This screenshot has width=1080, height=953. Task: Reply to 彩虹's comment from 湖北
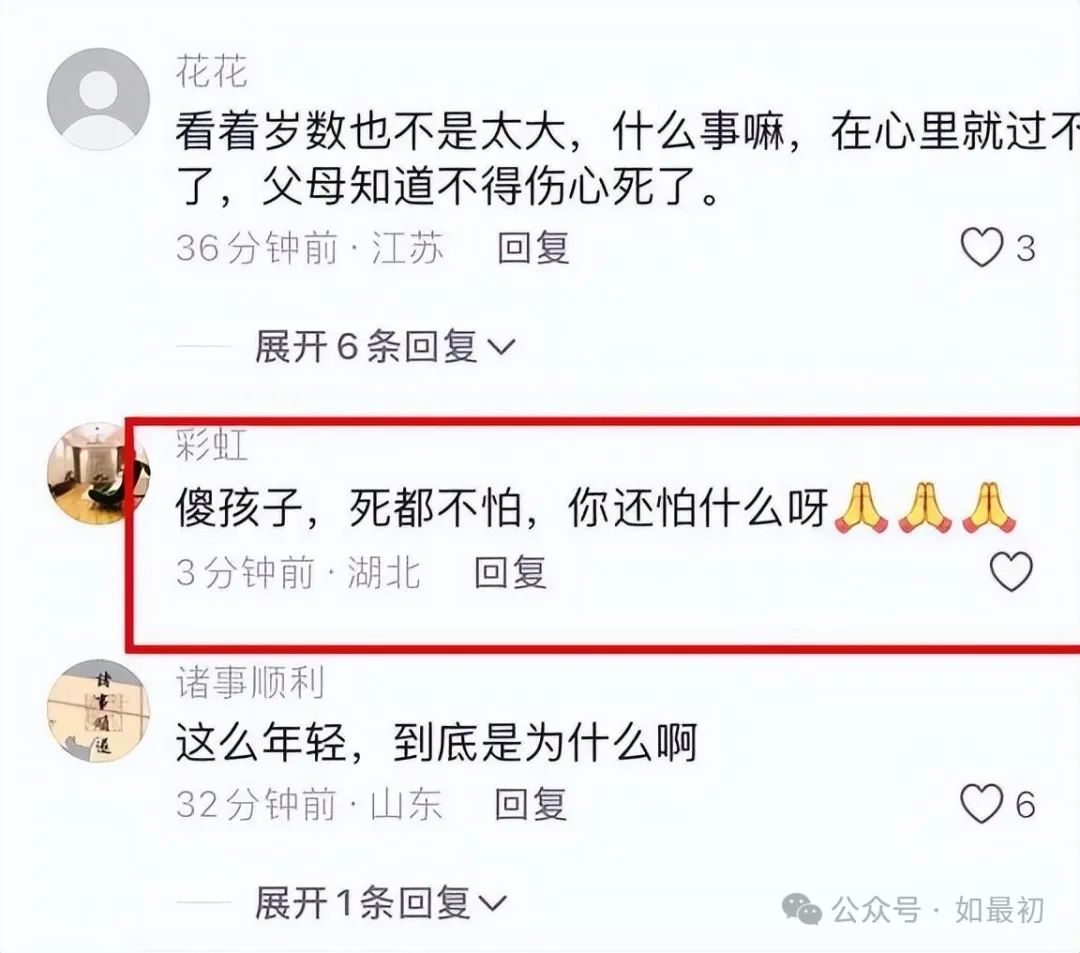(510, 572)
